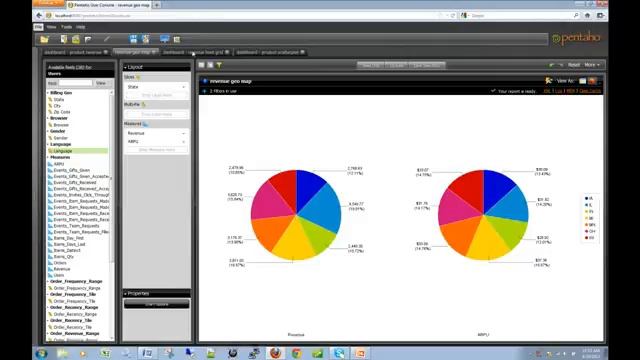Screen dimensions: 640x360
Task: Collapse the Order_Frequency_Range group
Action: [x=48, y=282]
